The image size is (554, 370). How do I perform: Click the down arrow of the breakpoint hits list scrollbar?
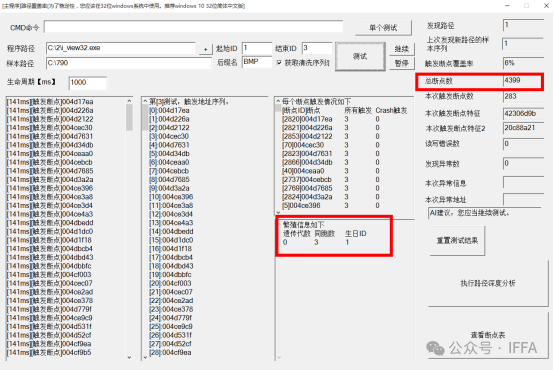click(x=278, y=213)
